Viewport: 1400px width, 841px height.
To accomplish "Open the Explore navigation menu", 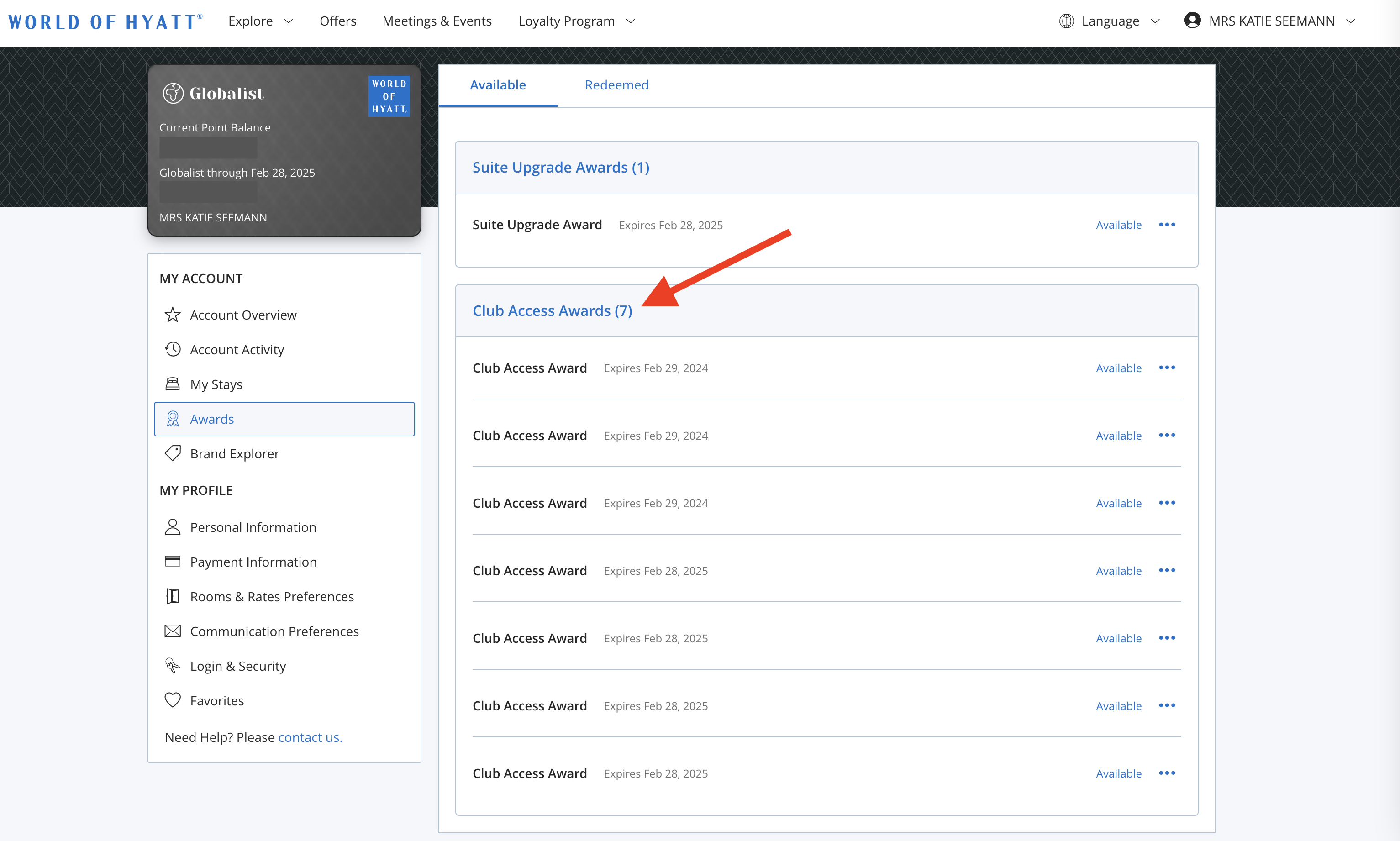I will tap(251, 21).
